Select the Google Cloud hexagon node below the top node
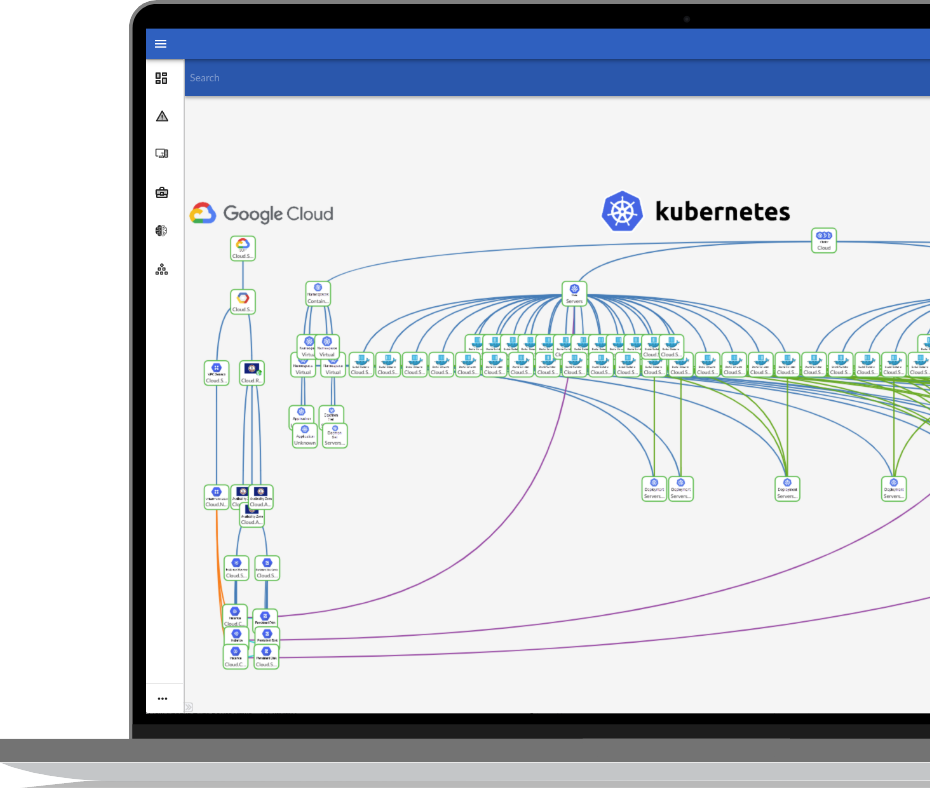930x788 pixels. point(243,302)
